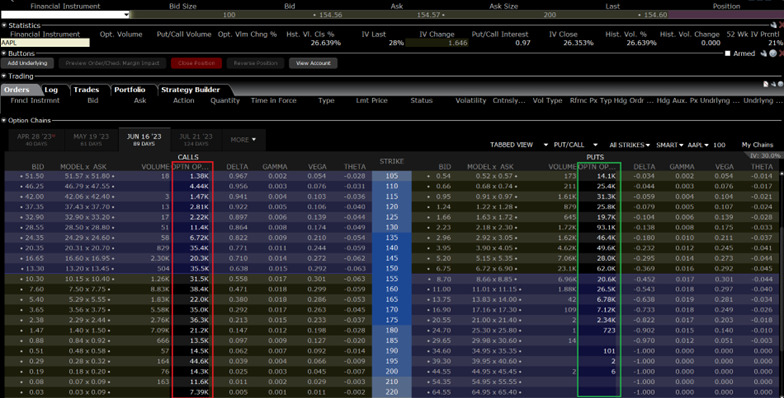The width and height of the screenshot is (784, 398).
Task: Click the 100 multiplier value next to AAPL
Action: click(719, 144)
